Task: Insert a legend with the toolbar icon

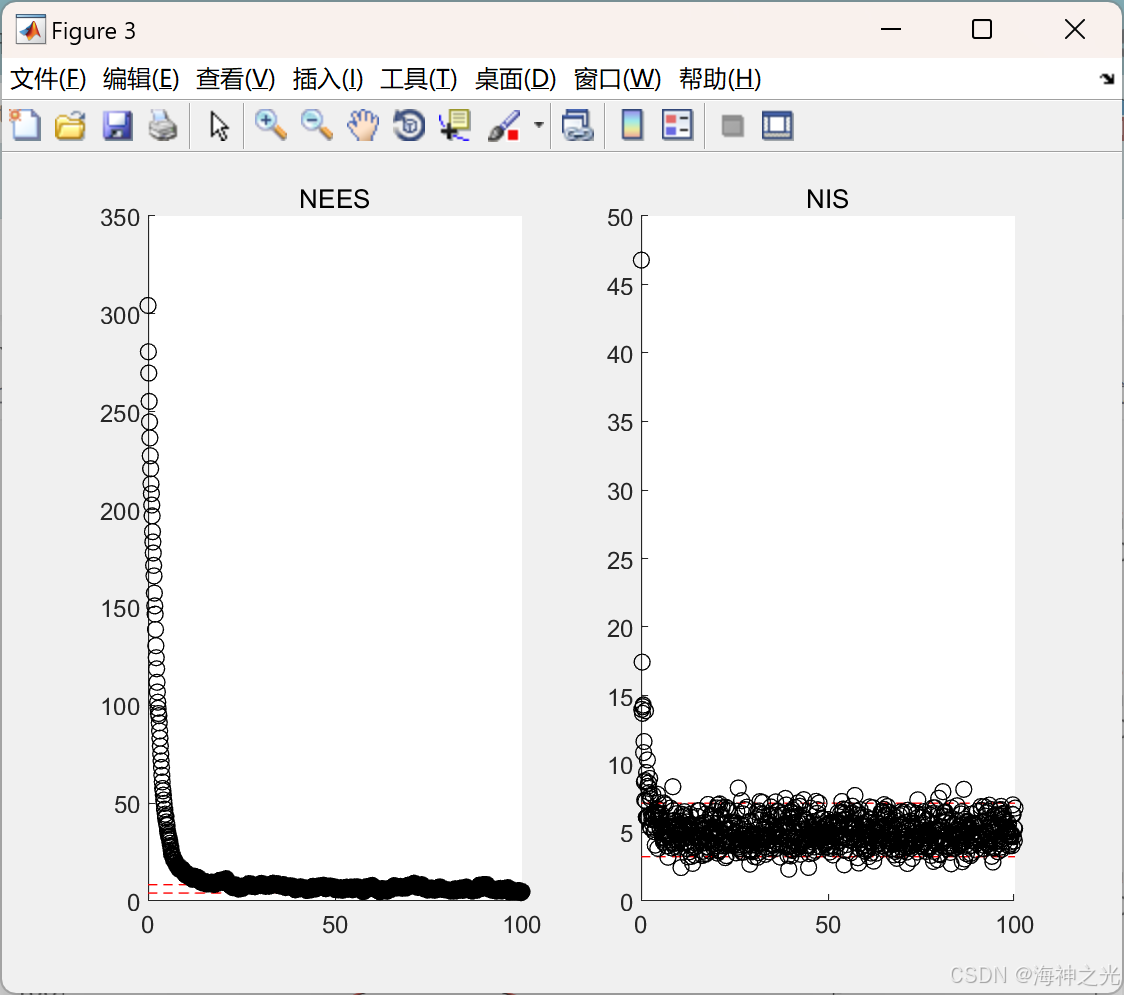Action: (677, 125)
